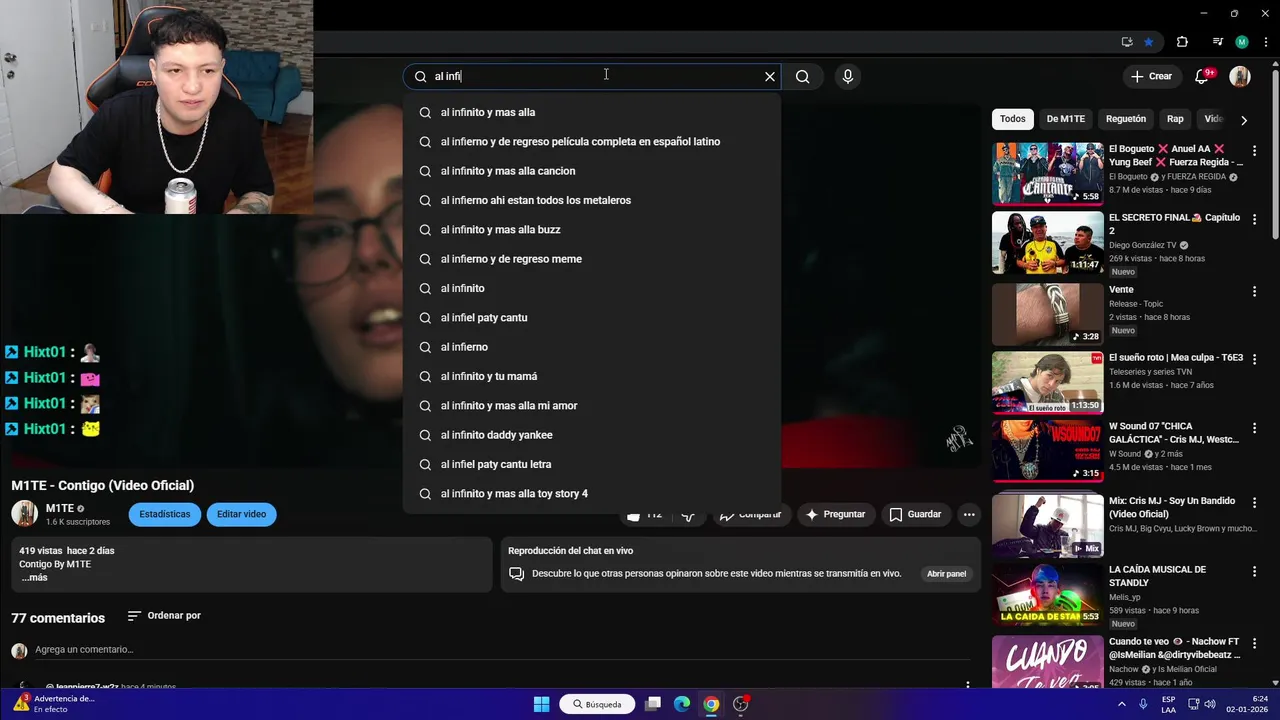Open Chrome media controls icon

coord(1217,42)
